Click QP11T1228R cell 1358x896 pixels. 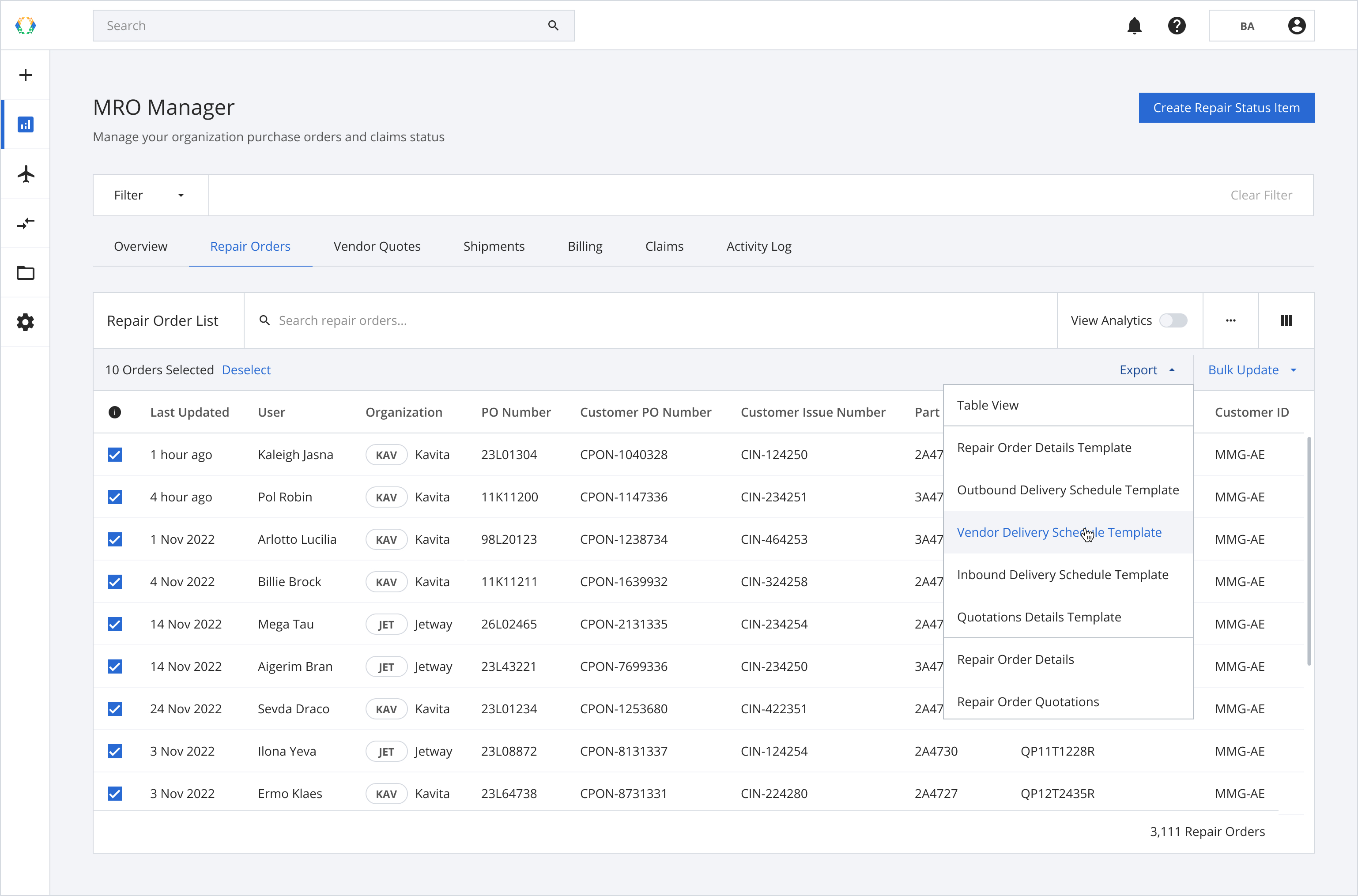click(1057, 751)
